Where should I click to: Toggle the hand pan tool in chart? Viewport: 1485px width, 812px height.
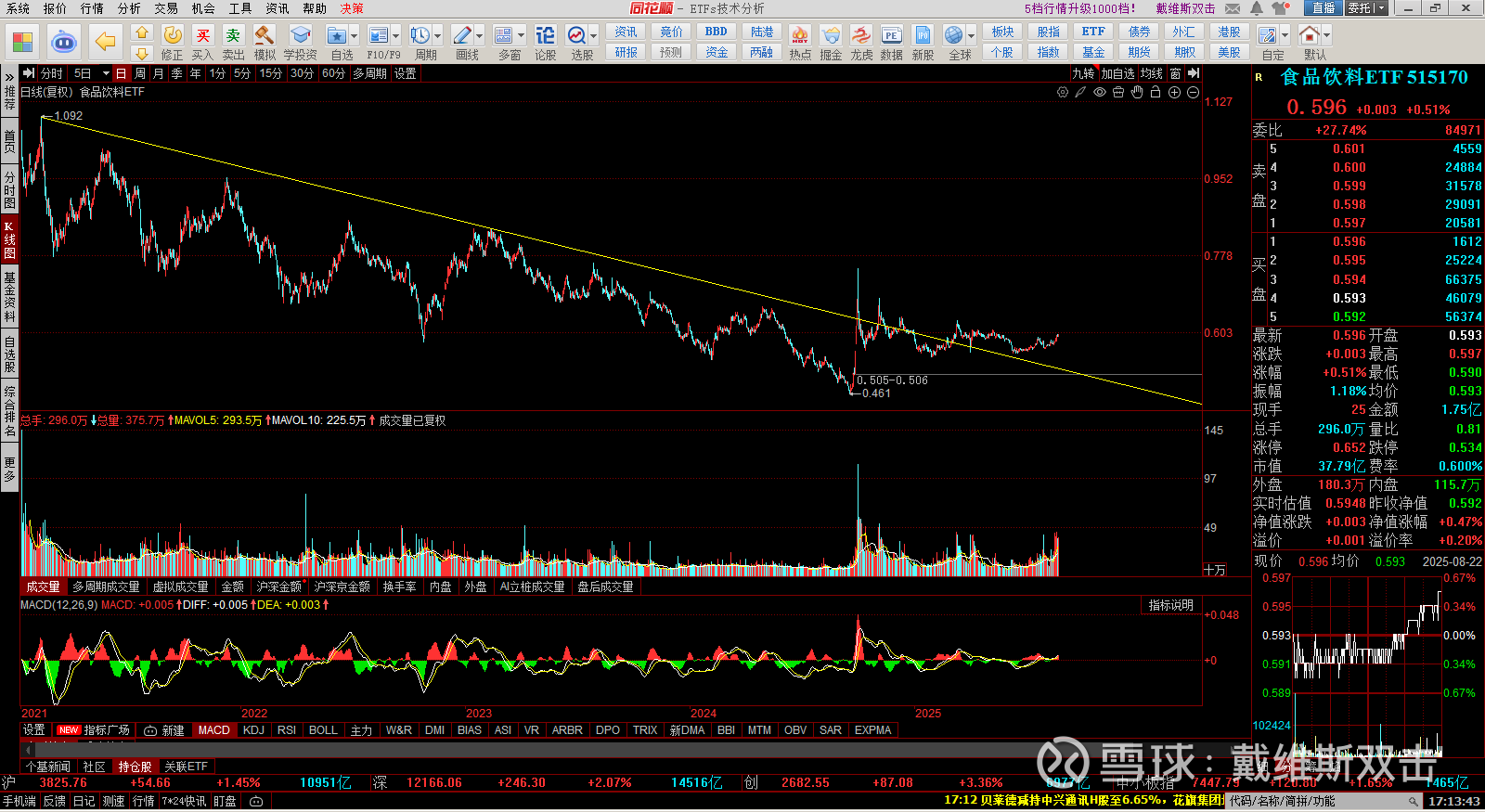click(x=1137, y=92)
